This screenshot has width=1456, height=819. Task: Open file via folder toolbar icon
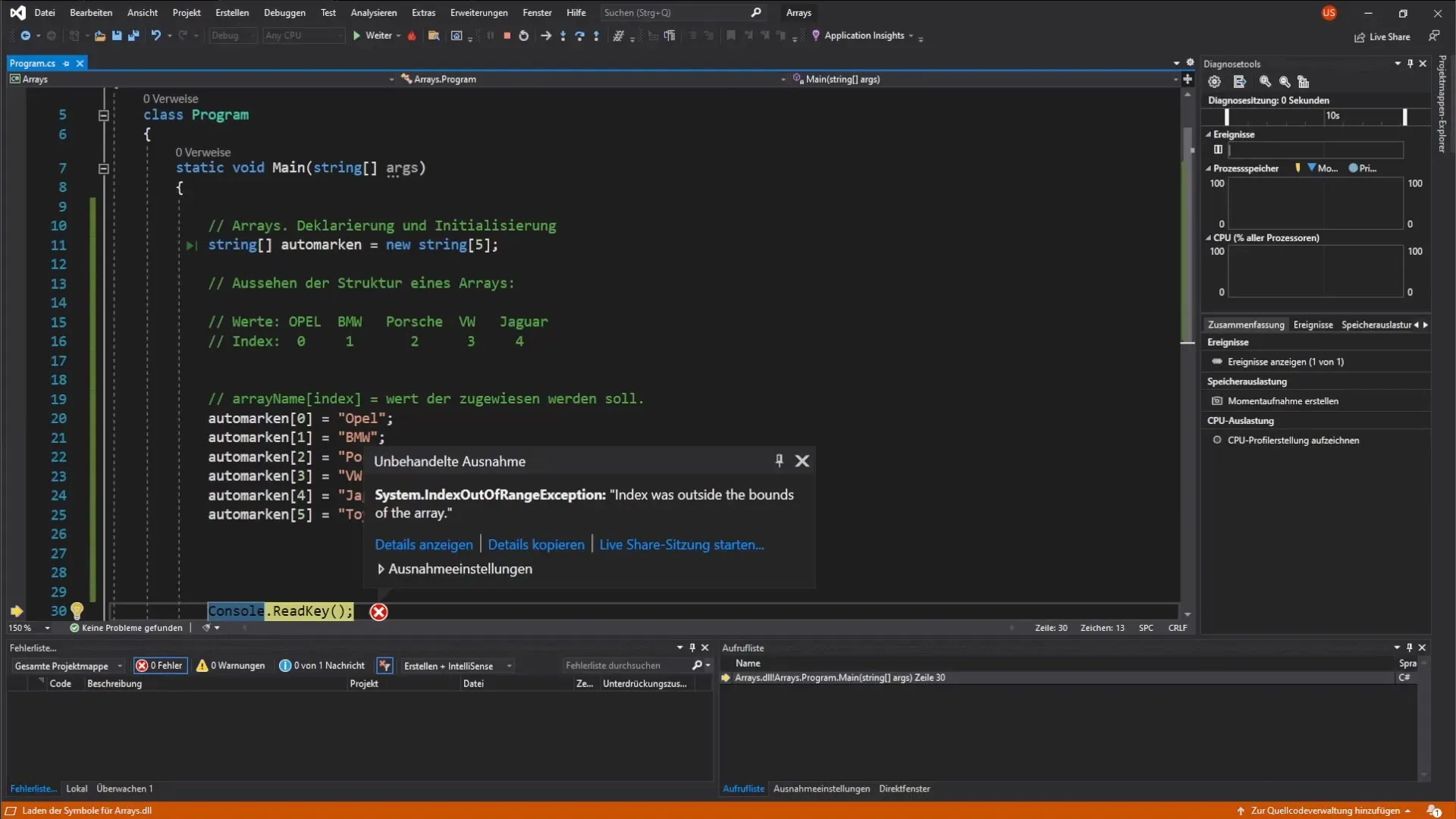pos(99,36)
